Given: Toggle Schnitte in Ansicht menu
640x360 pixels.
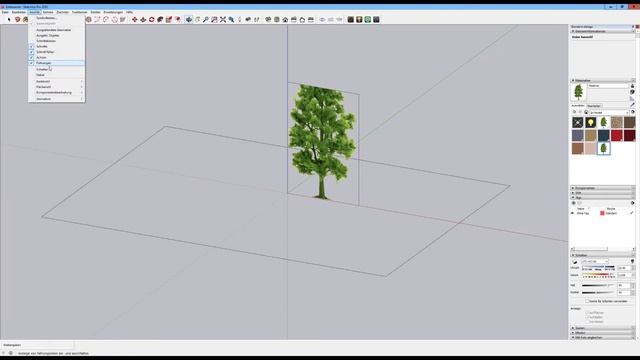Looking at the screenshot, I should click(56, 47).
